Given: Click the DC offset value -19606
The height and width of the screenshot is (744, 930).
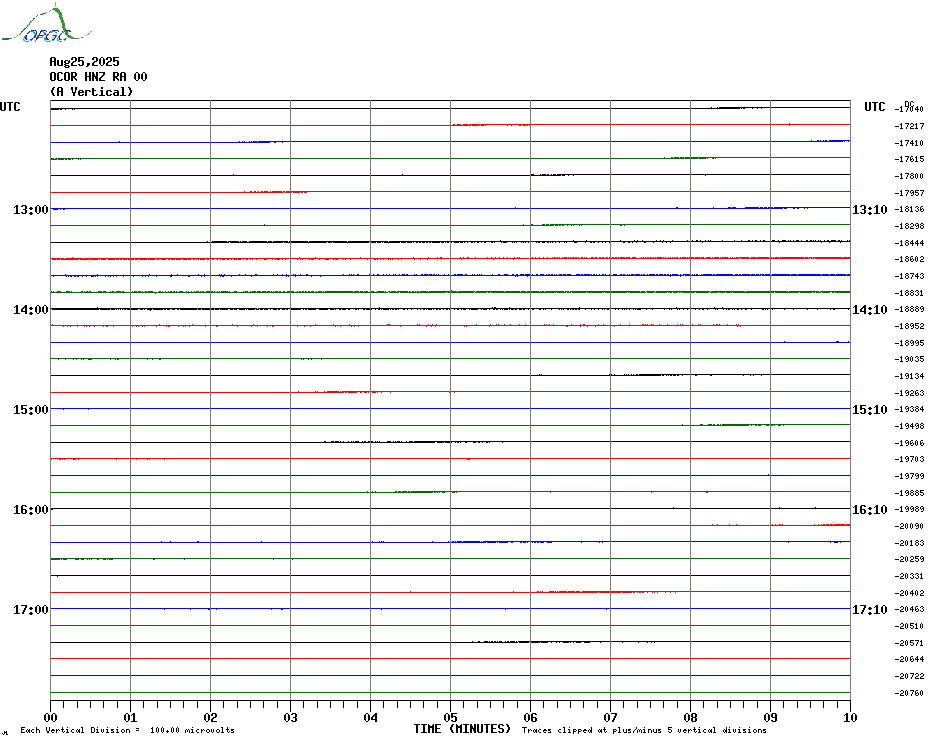Looking at the screenshot, I should (x=909, y=443).
